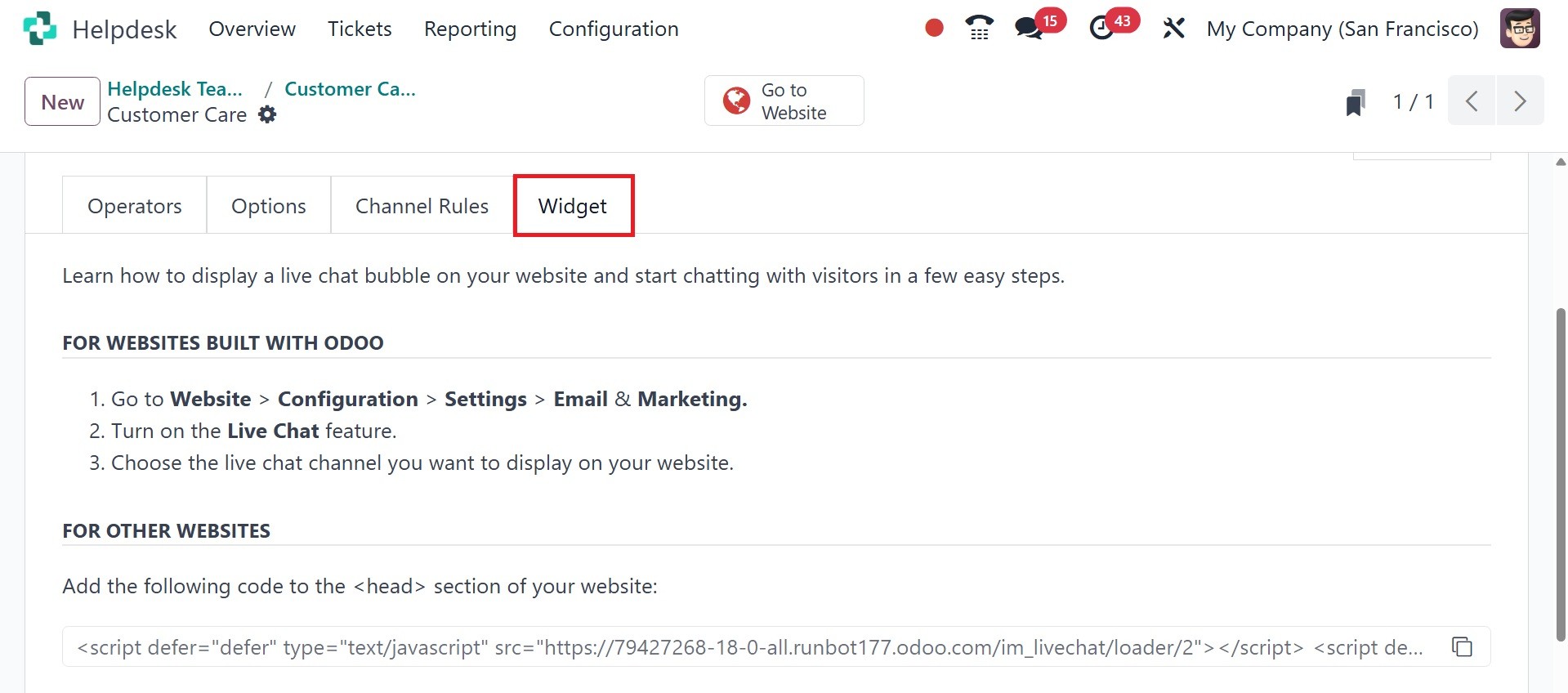Open the activities clock icon
The width and height of the screenshot is (1568, 693).
pyautogui.click(x=1102, y=29)
